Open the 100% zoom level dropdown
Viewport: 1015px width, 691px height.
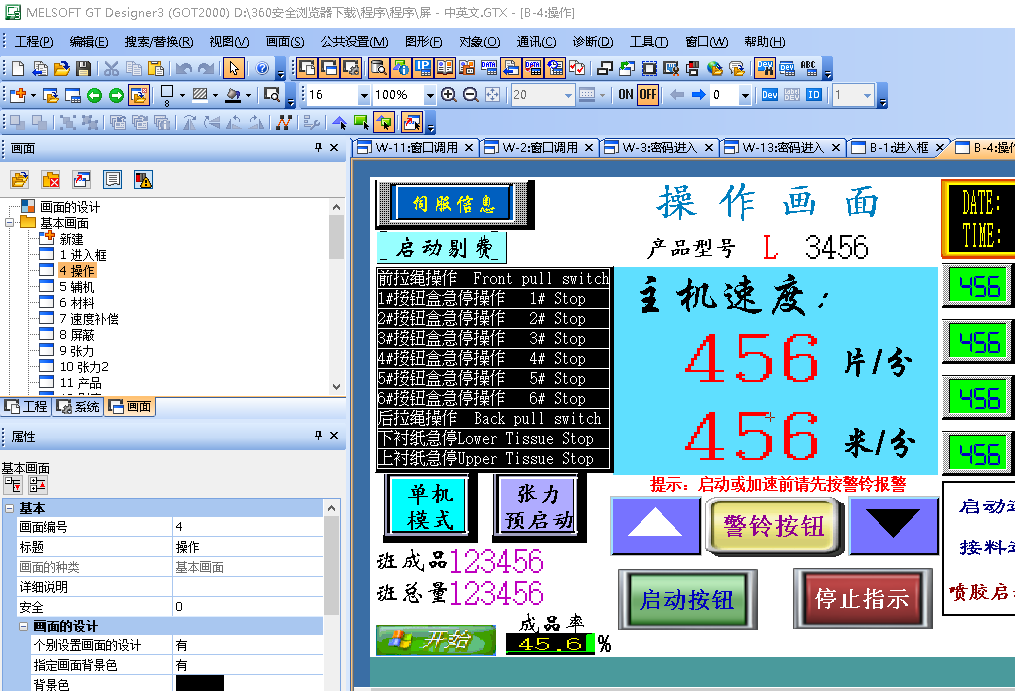coord(430,95)
